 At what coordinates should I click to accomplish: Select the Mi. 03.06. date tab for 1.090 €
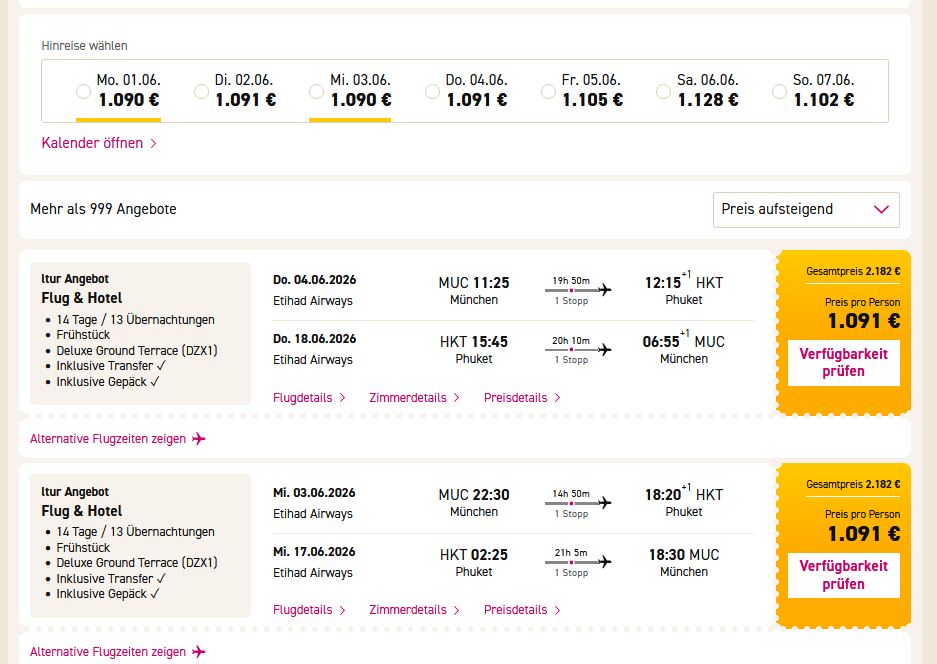(351, 91)
